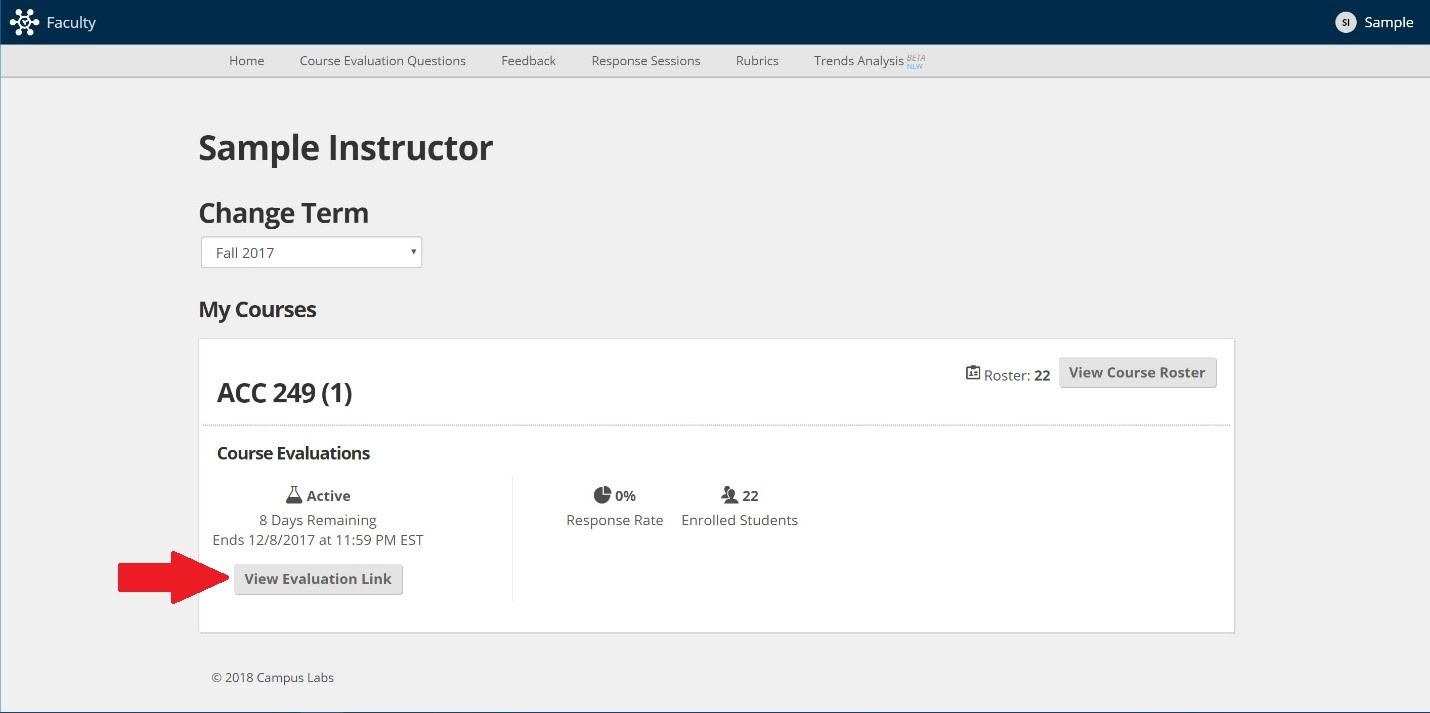This screenshot has height=713, width=1430.
Task: Click the Faculty title in header
Action: [71, 22]
